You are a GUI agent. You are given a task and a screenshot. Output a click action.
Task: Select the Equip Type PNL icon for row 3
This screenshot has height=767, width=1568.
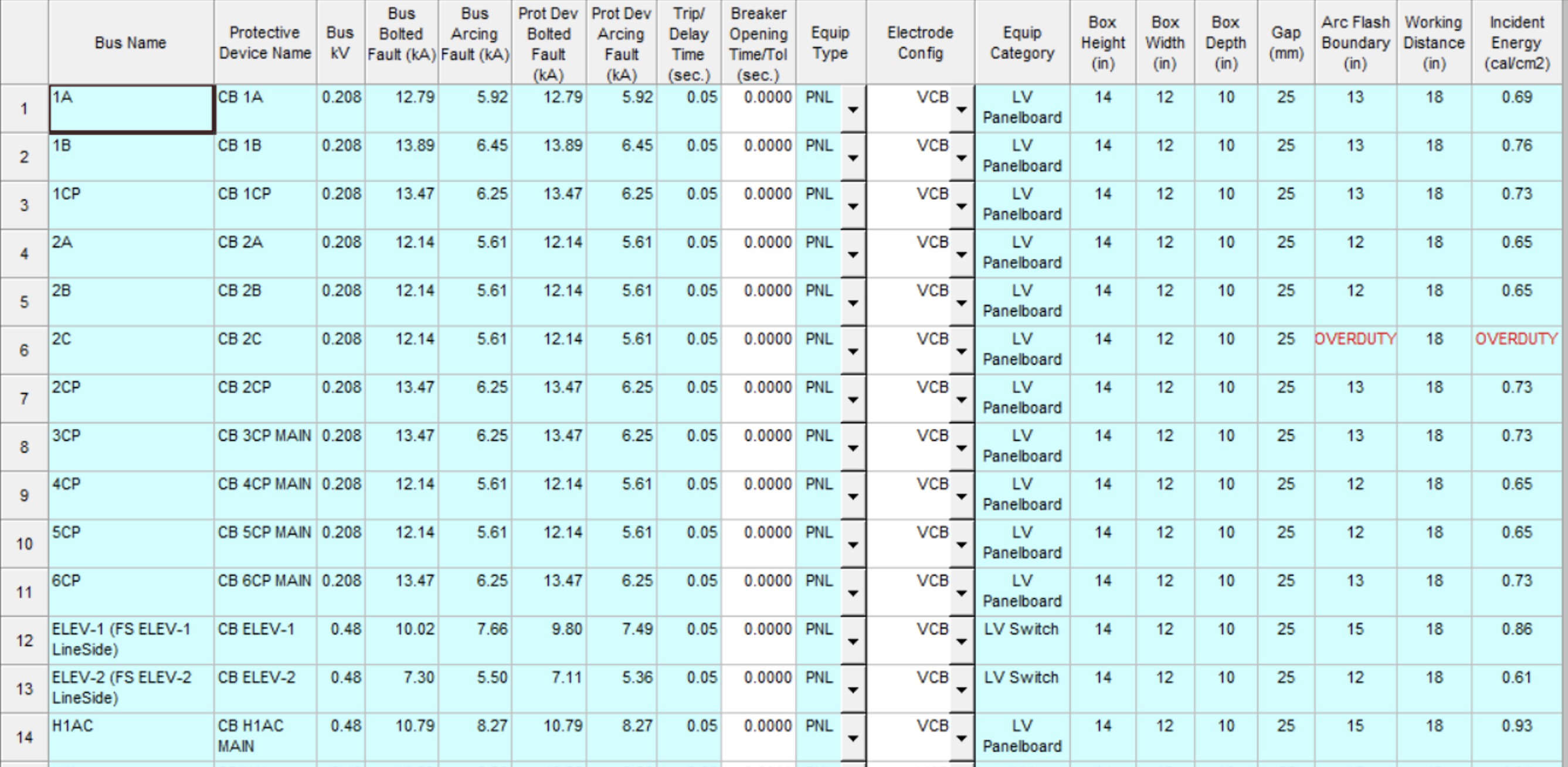tap(853, 200)
